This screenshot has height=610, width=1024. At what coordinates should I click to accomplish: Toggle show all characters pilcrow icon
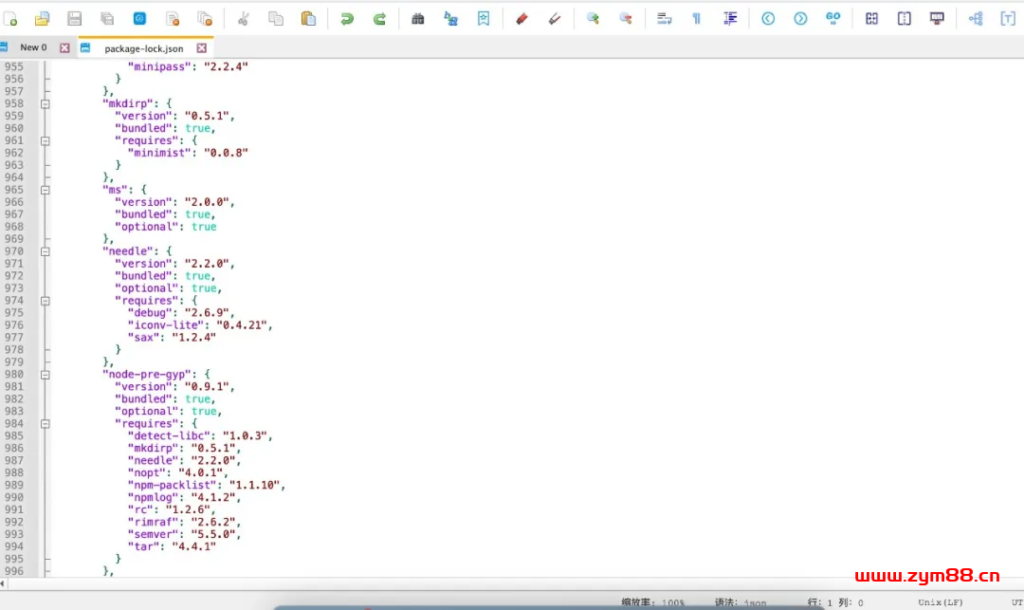click(x=696, y=18)
